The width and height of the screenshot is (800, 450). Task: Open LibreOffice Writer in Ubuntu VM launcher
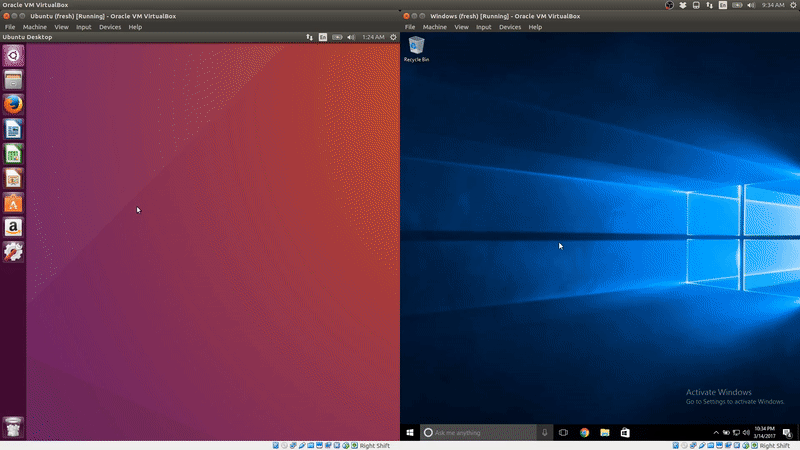(13, 129)
